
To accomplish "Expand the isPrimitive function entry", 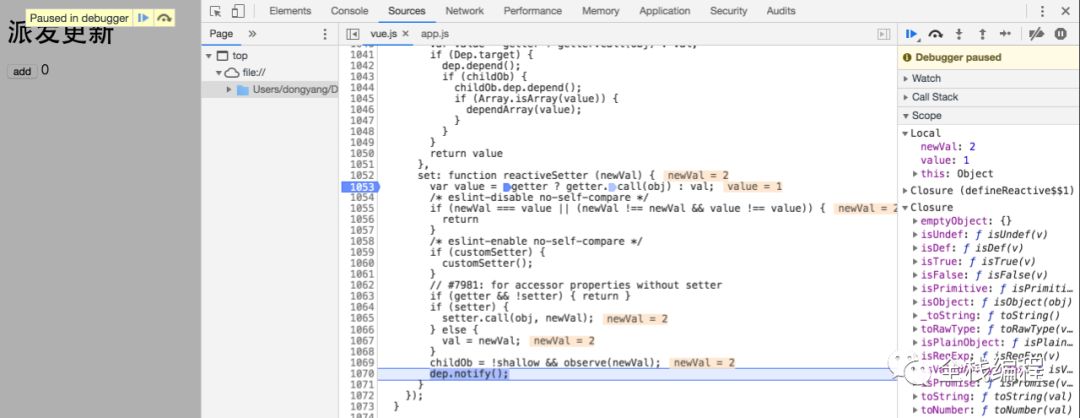I will point(915,289).
